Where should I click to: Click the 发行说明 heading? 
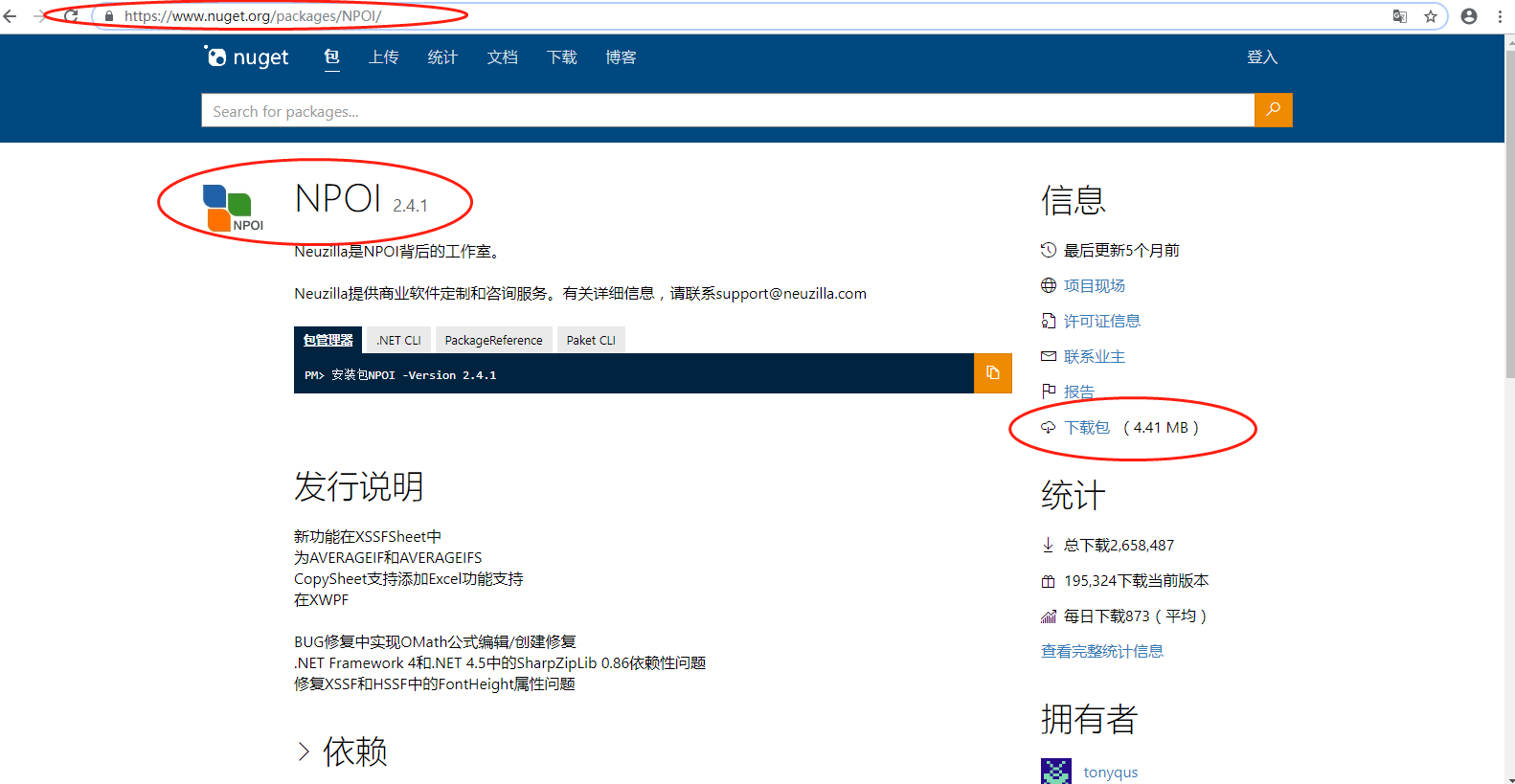tap(359, 486)
